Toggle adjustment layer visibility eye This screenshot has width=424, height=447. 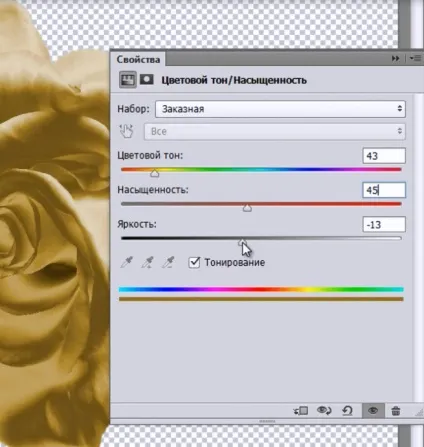point(373,410)
